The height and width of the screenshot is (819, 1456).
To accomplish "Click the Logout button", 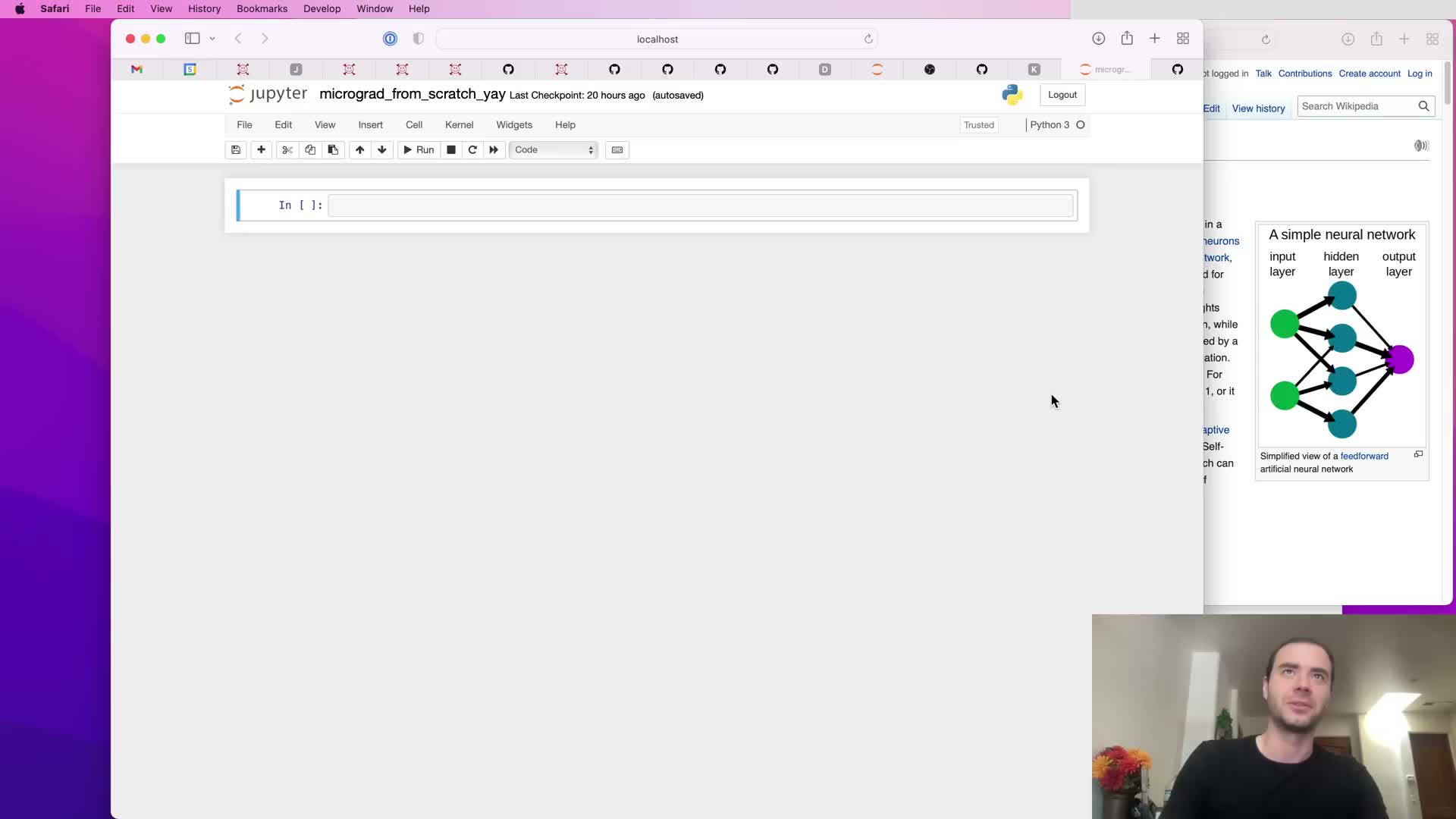I will point(1062,95).
